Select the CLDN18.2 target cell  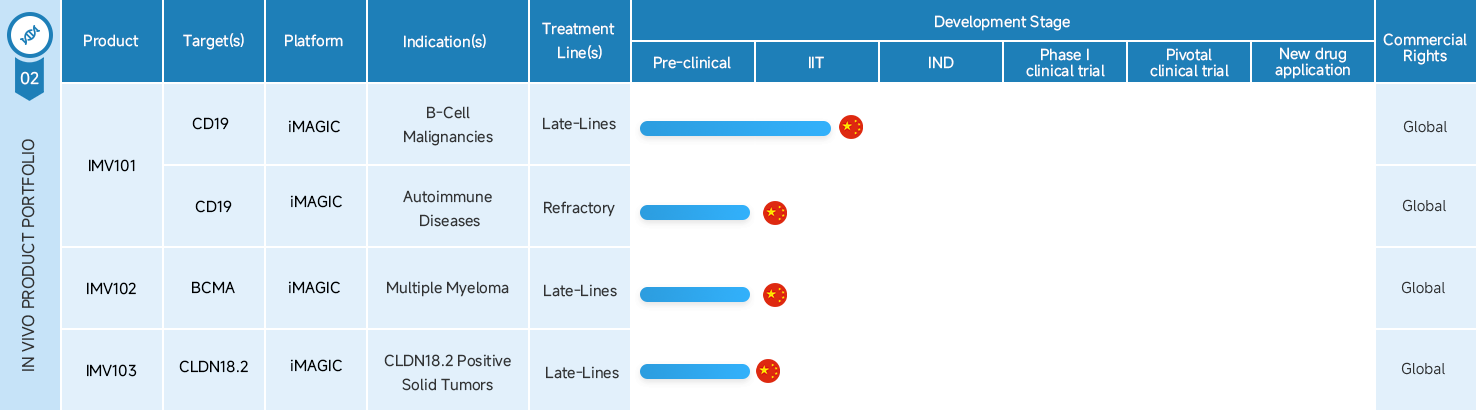[x=213, y=367]
